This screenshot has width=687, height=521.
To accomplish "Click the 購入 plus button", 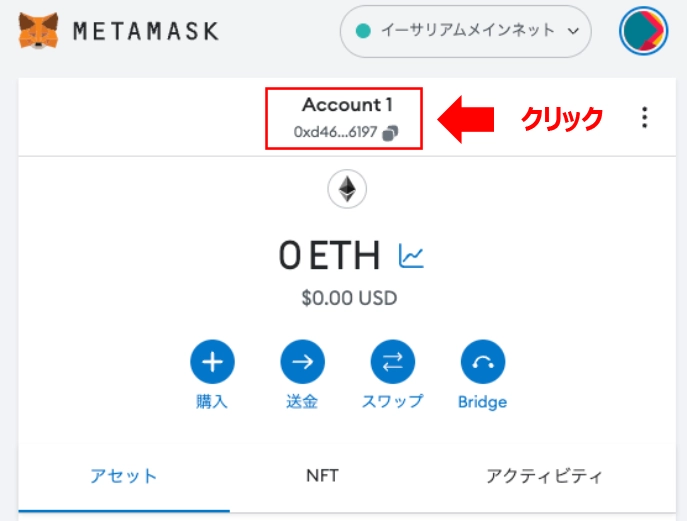I will click(x=212, y=362).
